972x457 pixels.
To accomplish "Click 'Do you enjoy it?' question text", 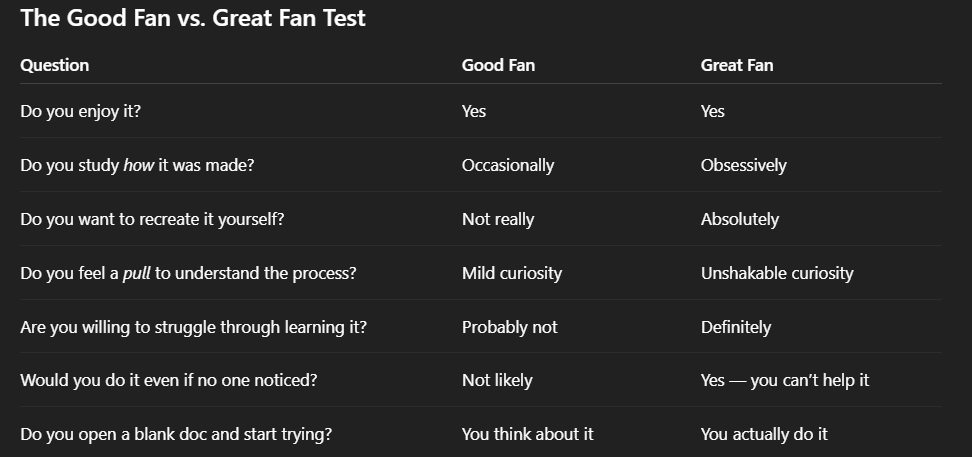I will click(x=81, y=112).
